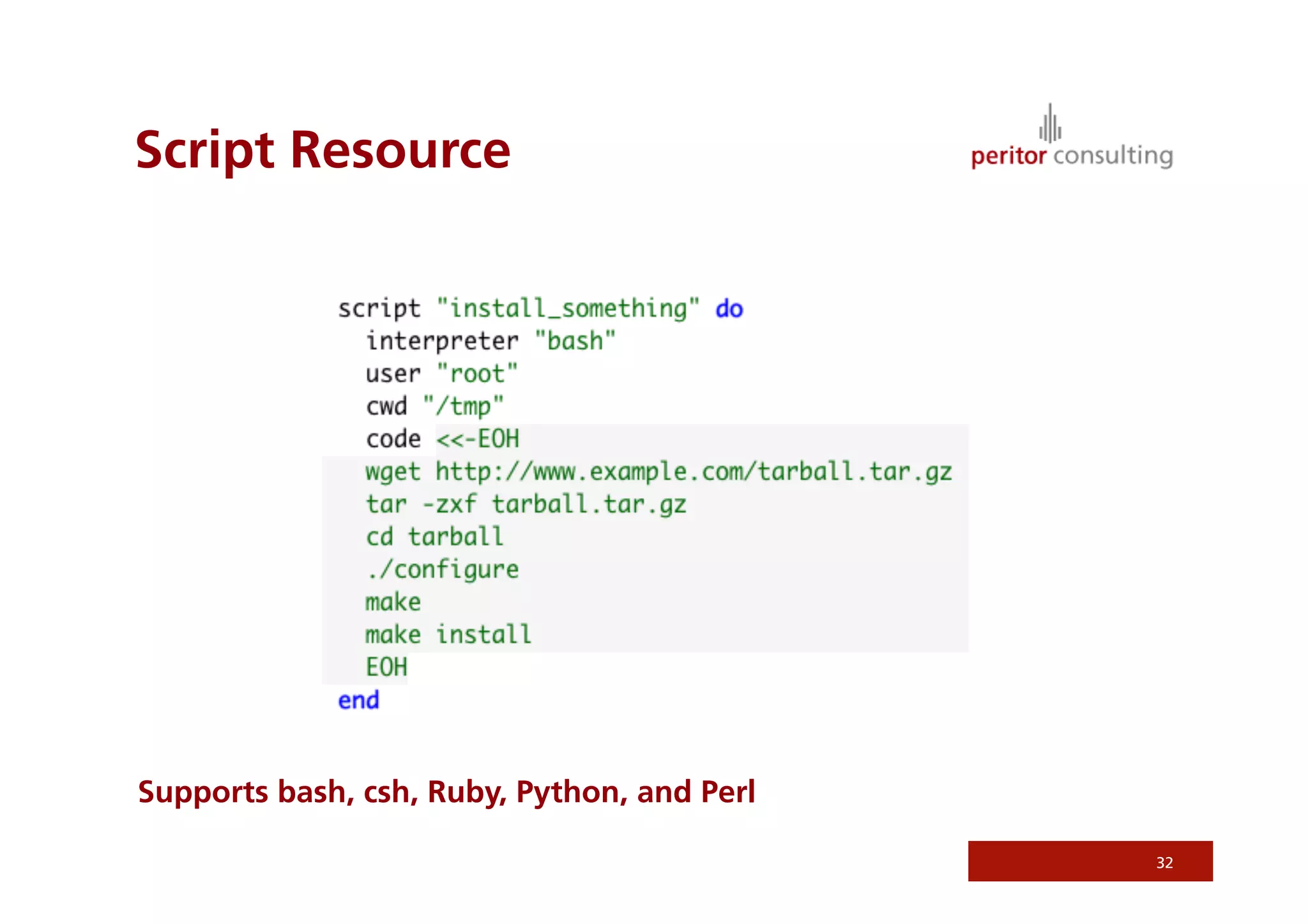Click the peritor consulting logo

[1072, 136]
